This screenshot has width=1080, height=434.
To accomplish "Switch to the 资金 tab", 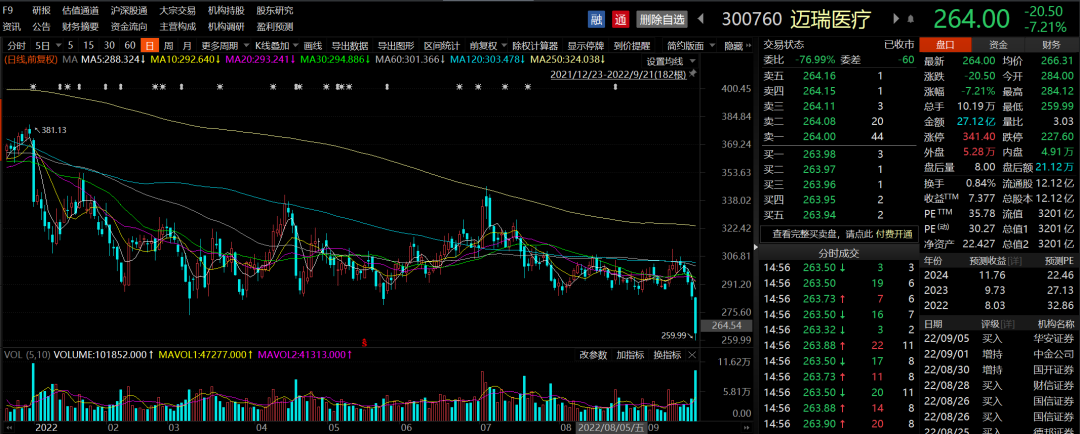I will [998, 45].
